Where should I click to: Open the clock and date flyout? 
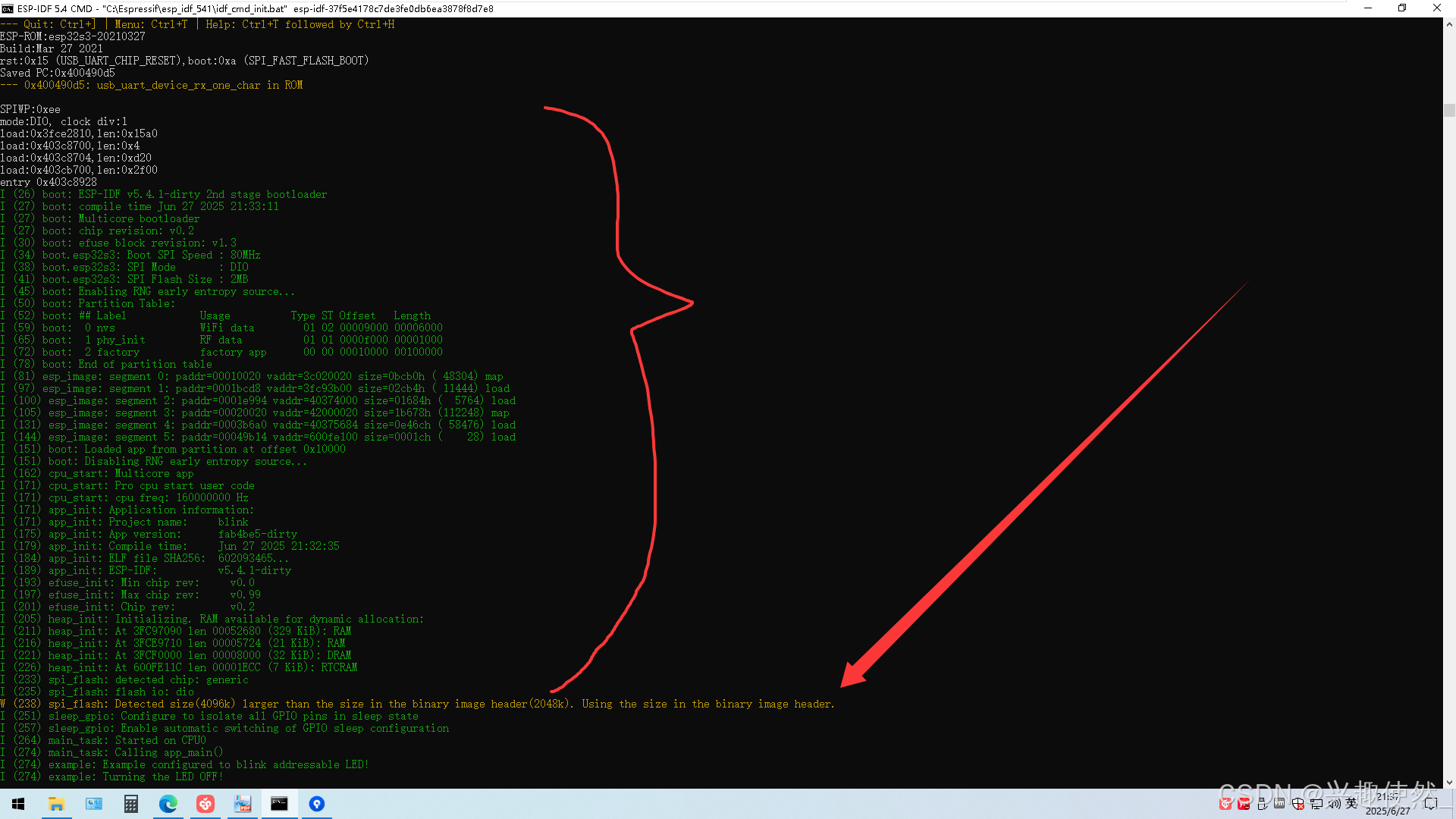[x=1388, y=804]
